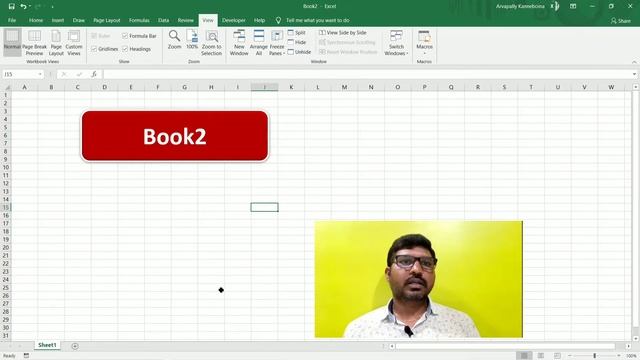Viewport: 640px width, 360px height.
Task: Click the macro recording status icon
Action: click(x=27, y=356)
